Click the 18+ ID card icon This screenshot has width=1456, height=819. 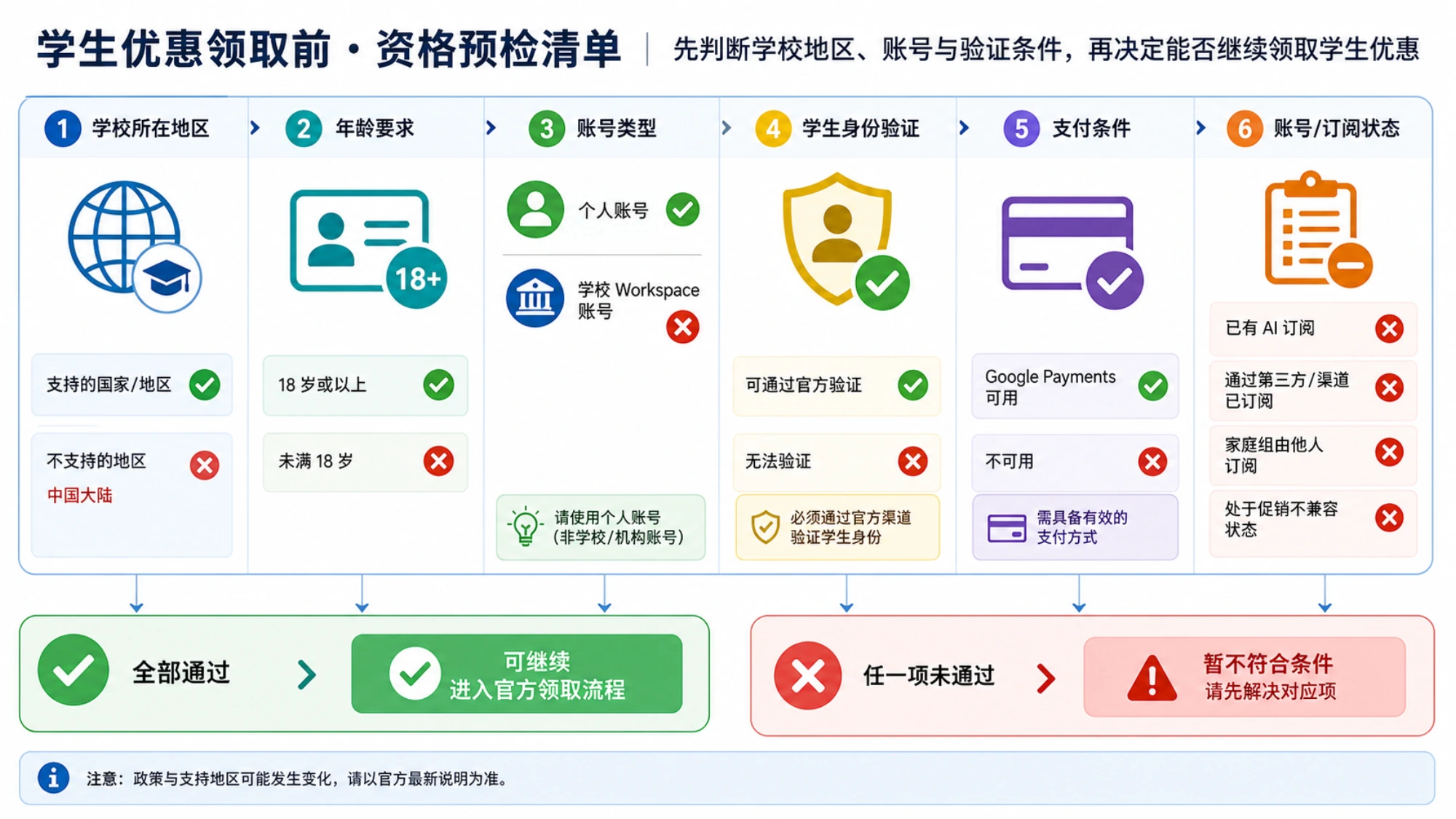coord(368,249)
